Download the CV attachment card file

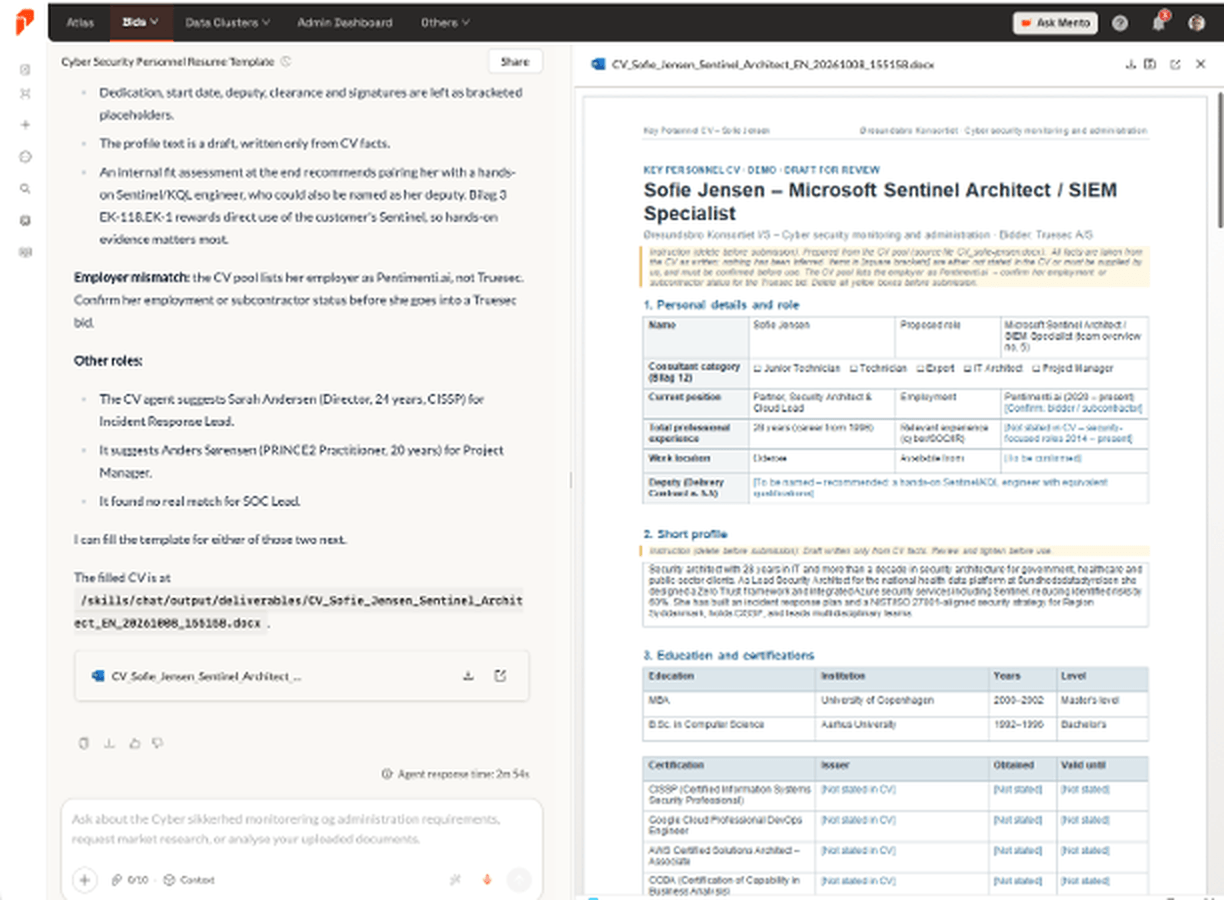(x=468, y=676)
